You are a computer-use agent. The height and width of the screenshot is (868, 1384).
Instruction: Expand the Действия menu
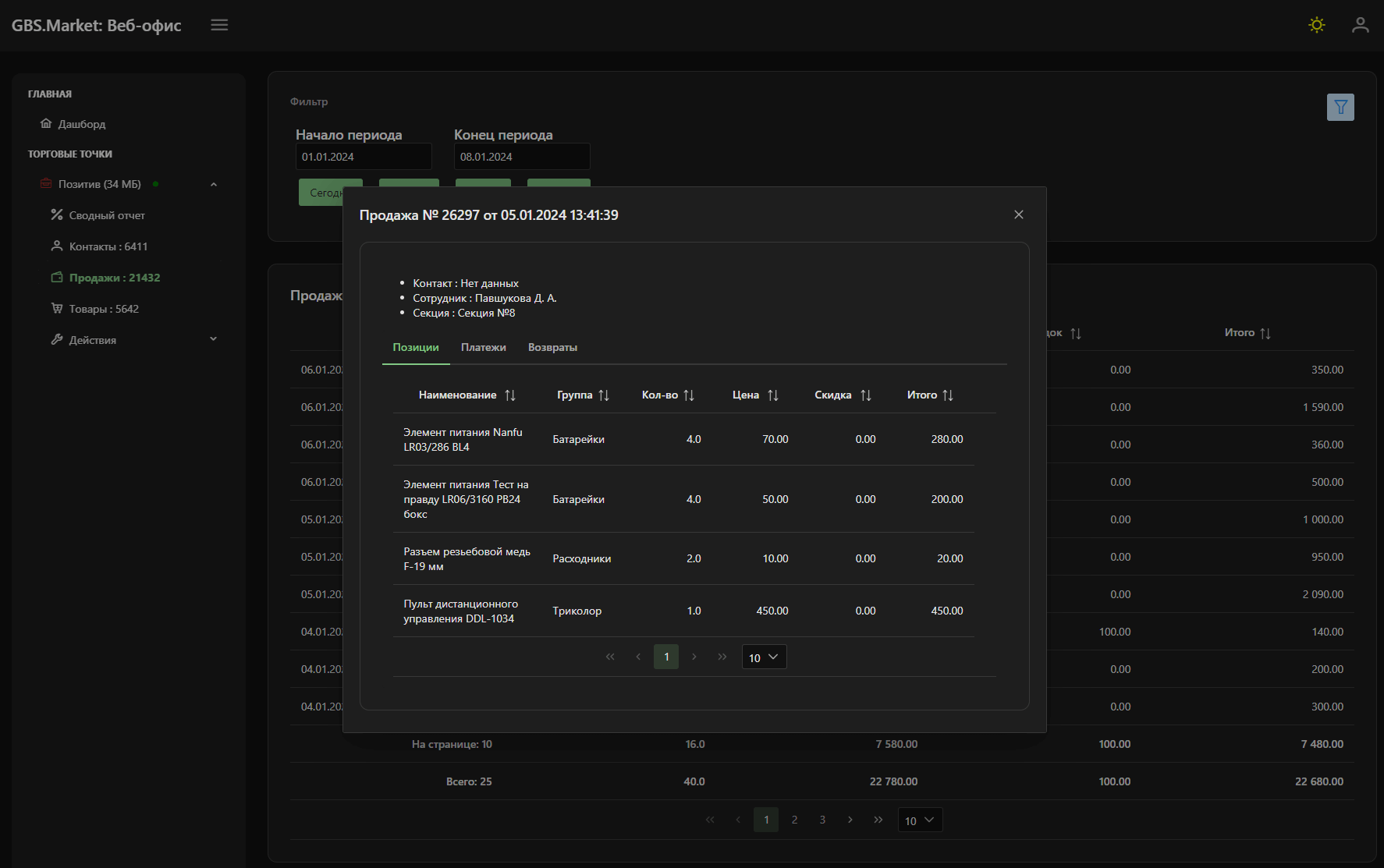click(213, 339)
